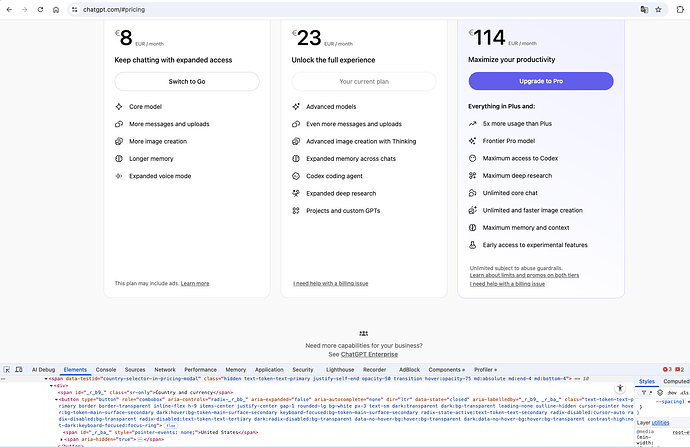
Task: Bookmark this page with the star icon
Action: click(x=658, y=9)
